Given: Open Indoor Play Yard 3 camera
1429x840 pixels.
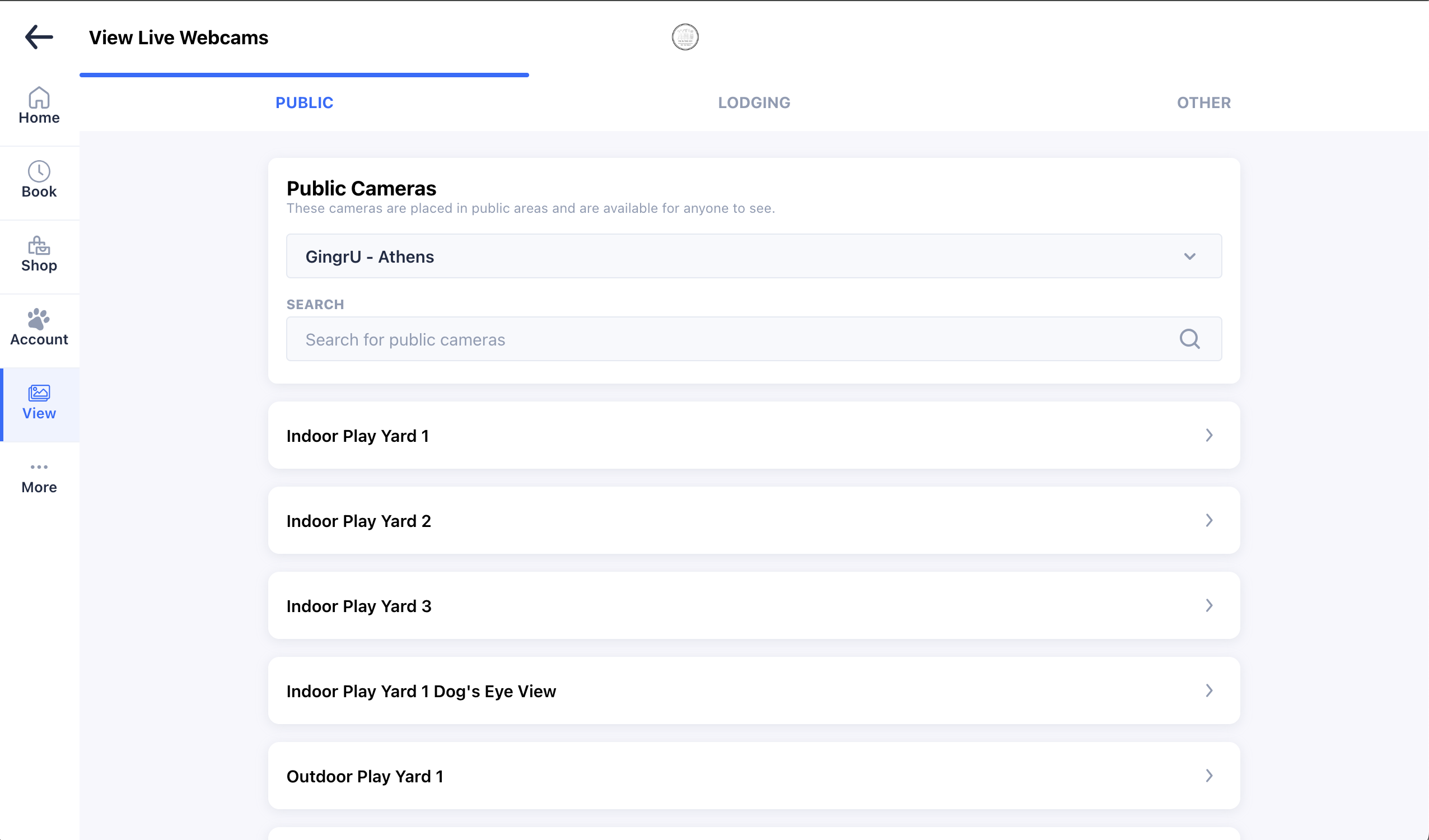Looking at the screenshot, I should [753, 605].
